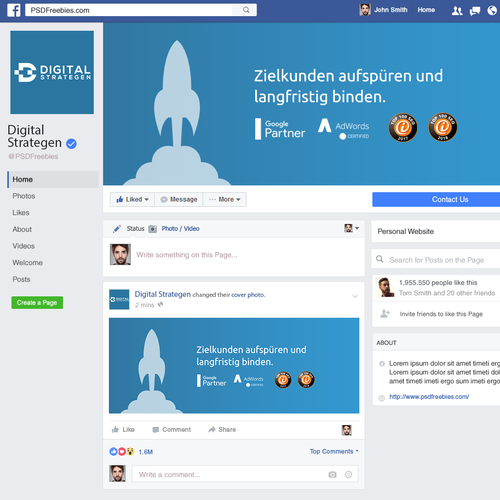This screenshot has height=500, width=500.
Task: Click the camera icon beside Photo / Video
Action: (152, 229)
